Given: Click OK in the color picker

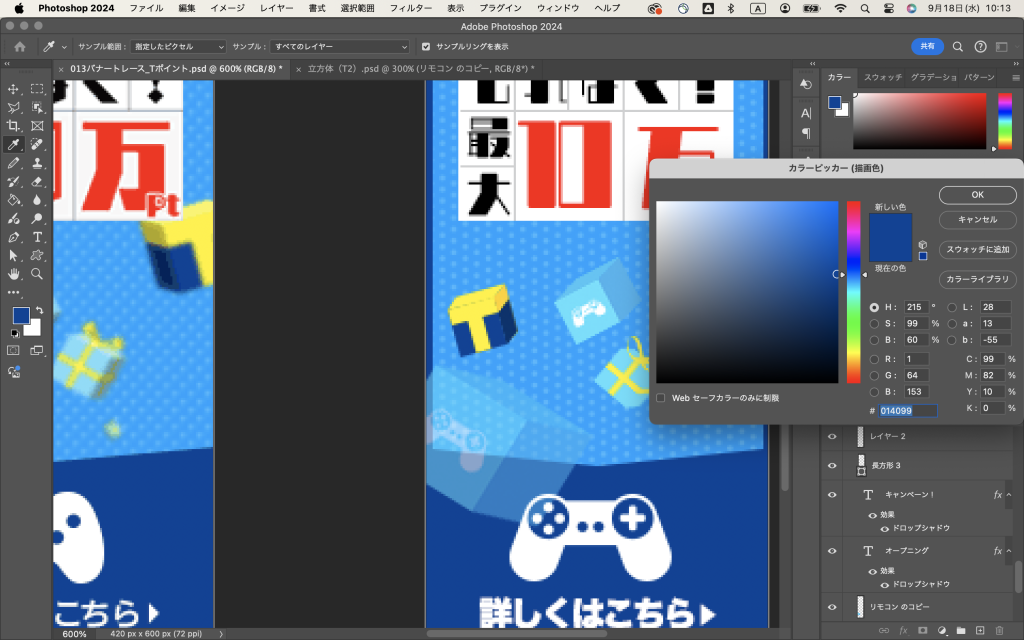Looking at the screenshot, I should coord(977,194).
